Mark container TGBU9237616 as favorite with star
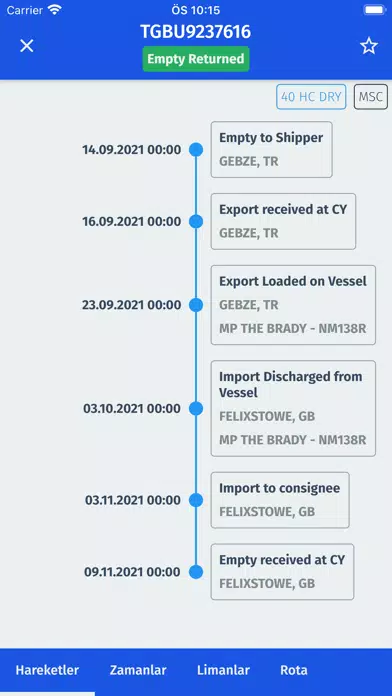The width and height of the screenshot is (392, 696). click(x=368, y=46)
